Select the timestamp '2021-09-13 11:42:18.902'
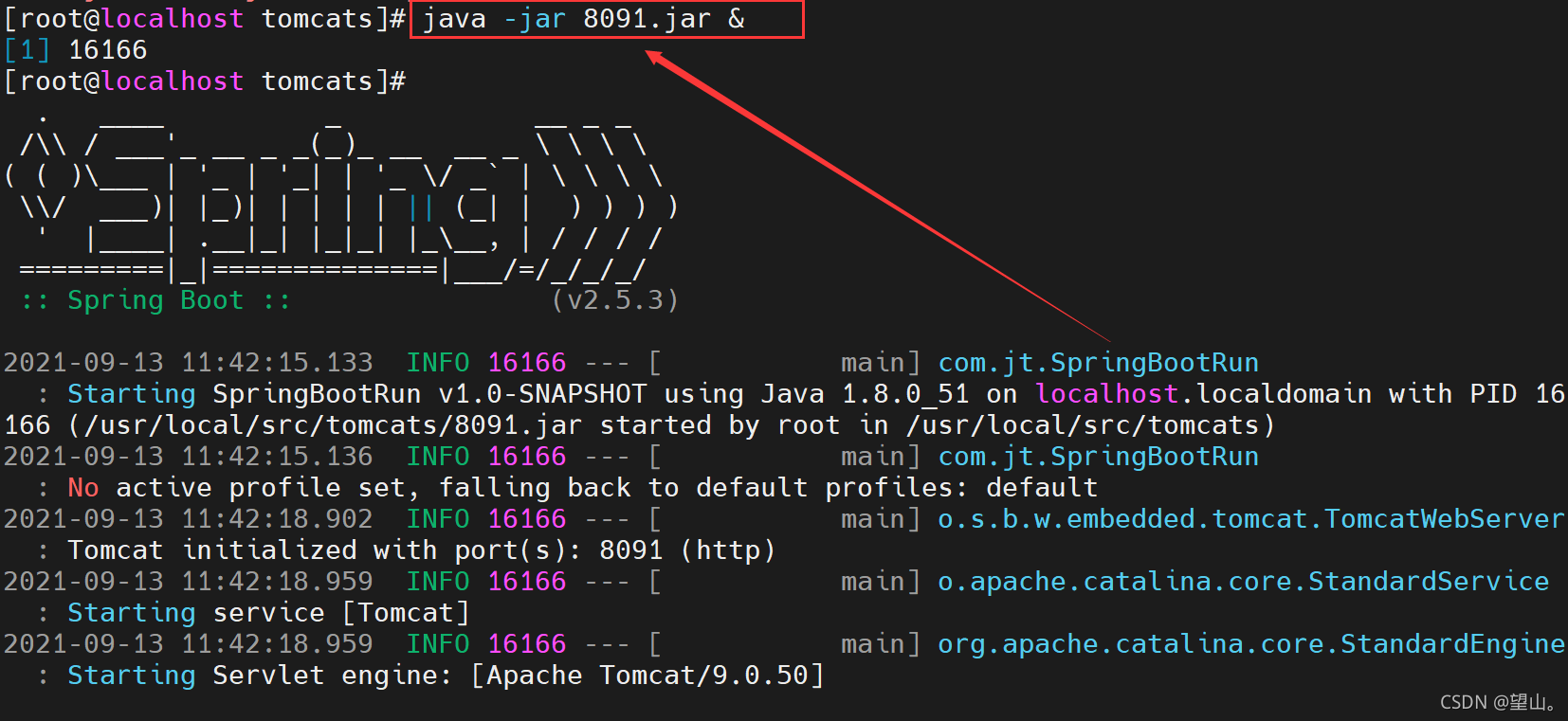The image size is (1568, 721). pyautogui.click(x=189, y=519)
